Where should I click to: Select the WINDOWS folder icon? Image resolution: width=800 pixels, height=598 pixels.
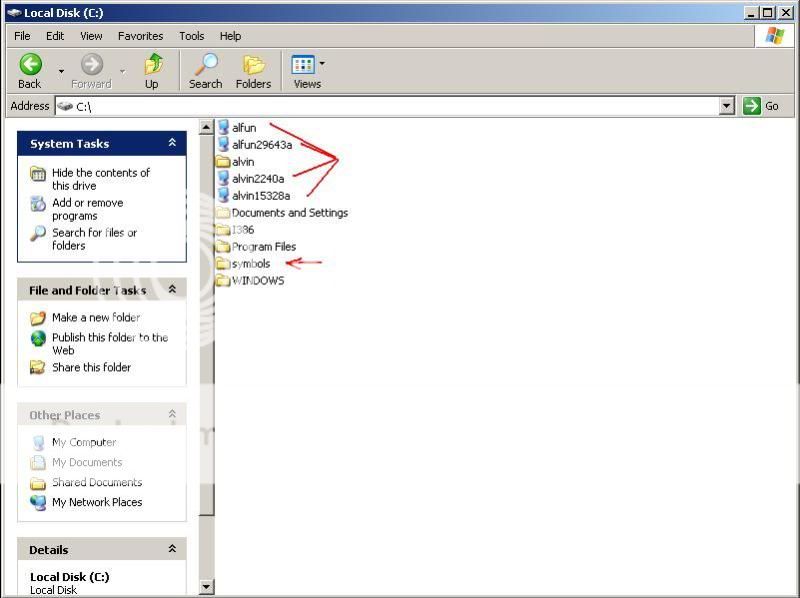point(223,280)
